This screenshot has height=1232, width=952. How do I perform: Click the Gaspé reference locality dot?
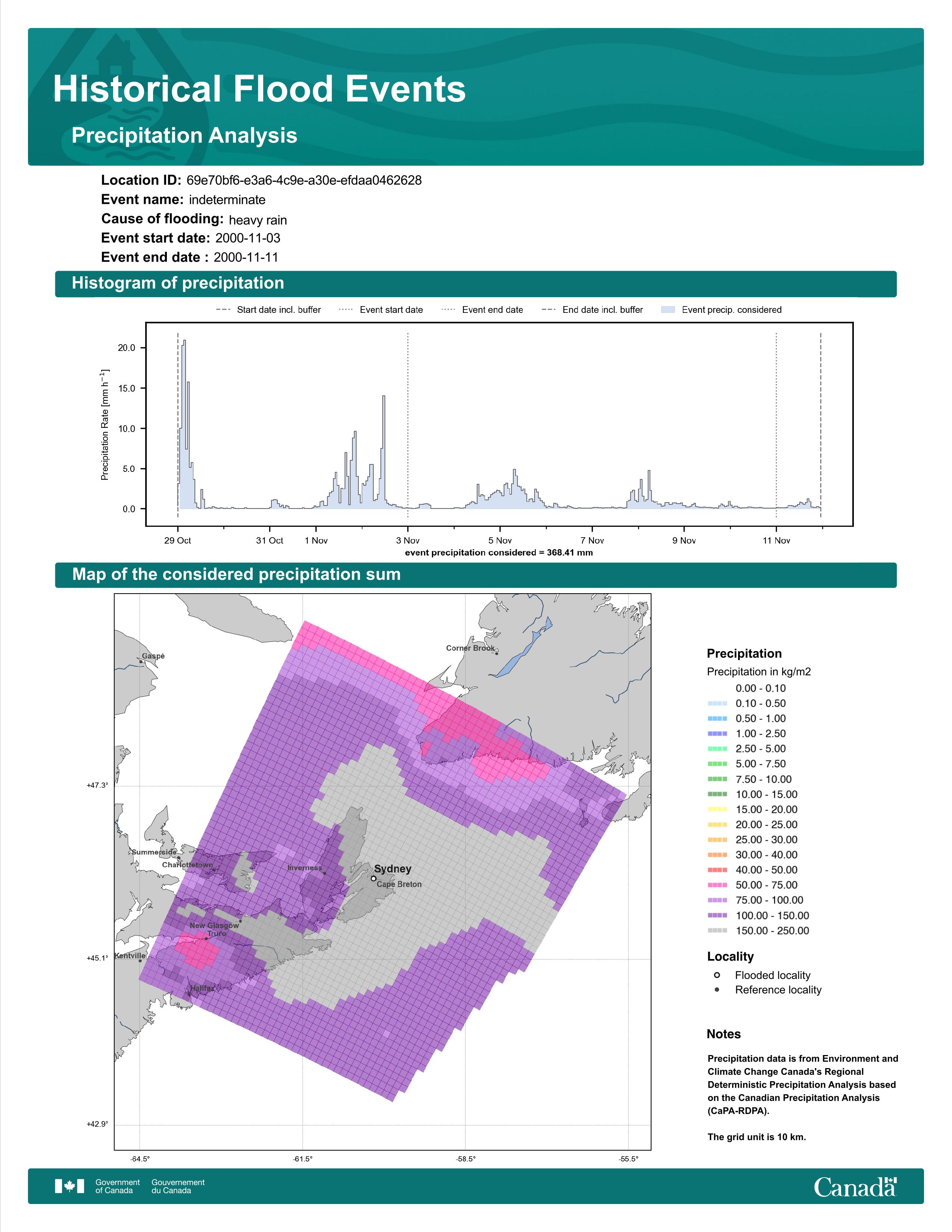point(140,662)
